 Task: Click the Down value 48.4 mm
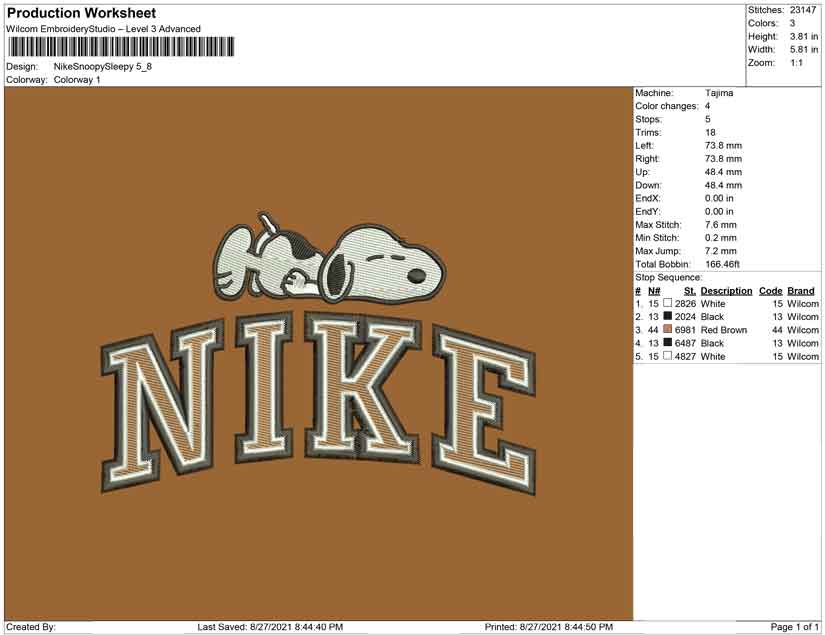click(x=723, y=185)
